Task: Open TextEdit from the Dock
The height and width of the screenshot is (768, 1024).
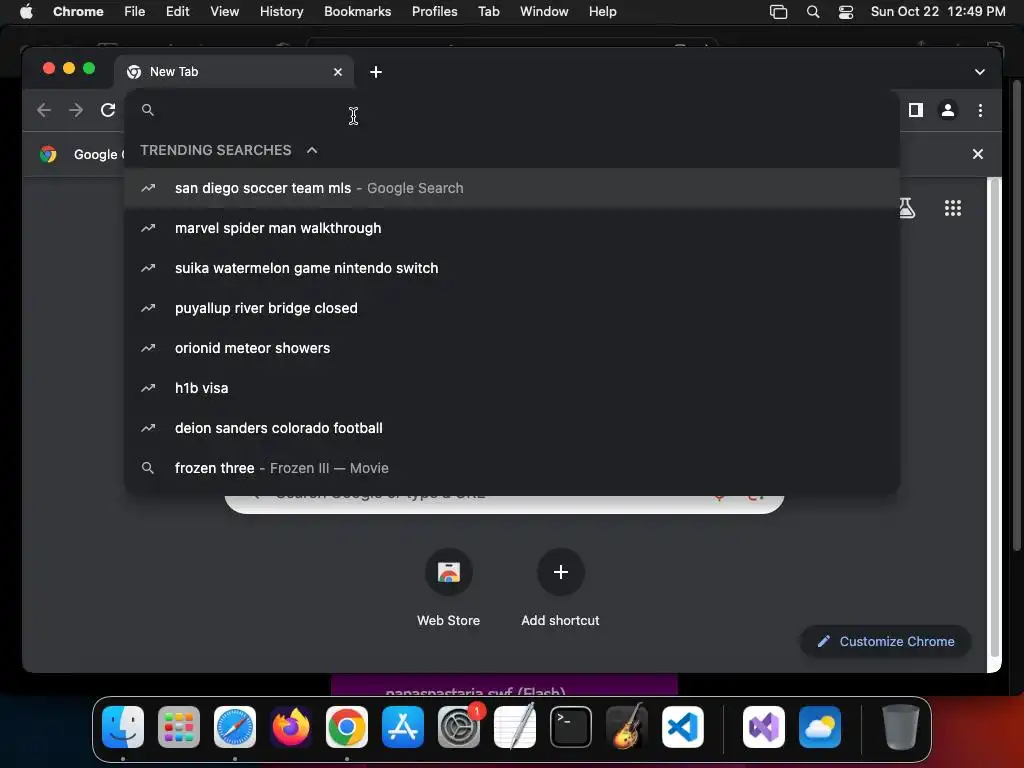Action: click(515, 726)
